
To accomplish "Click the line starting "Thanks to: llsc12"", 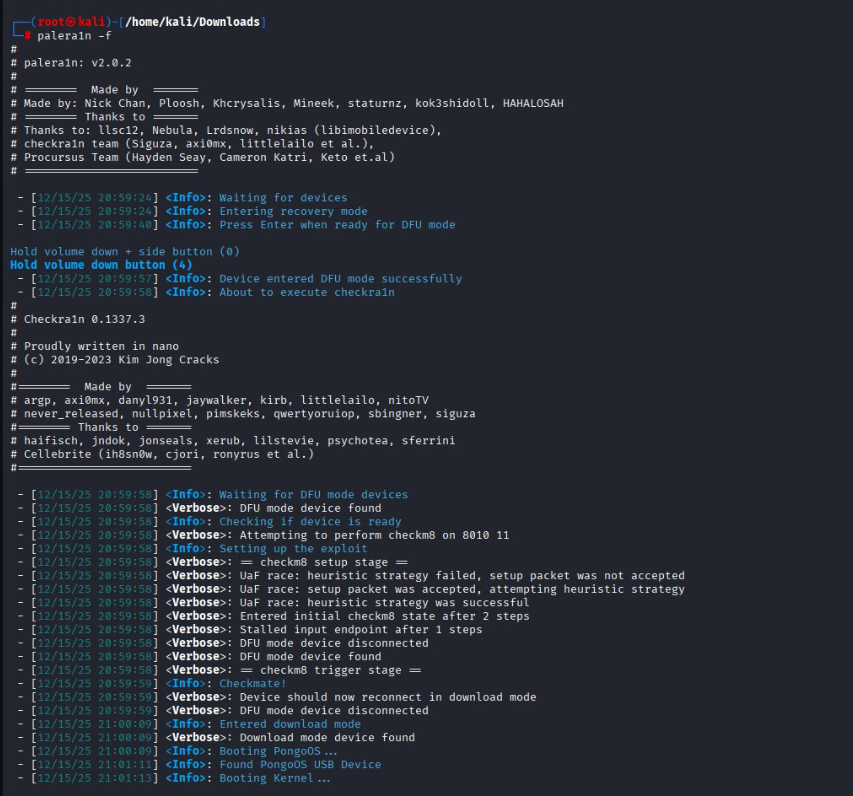I will coord(233,130).
